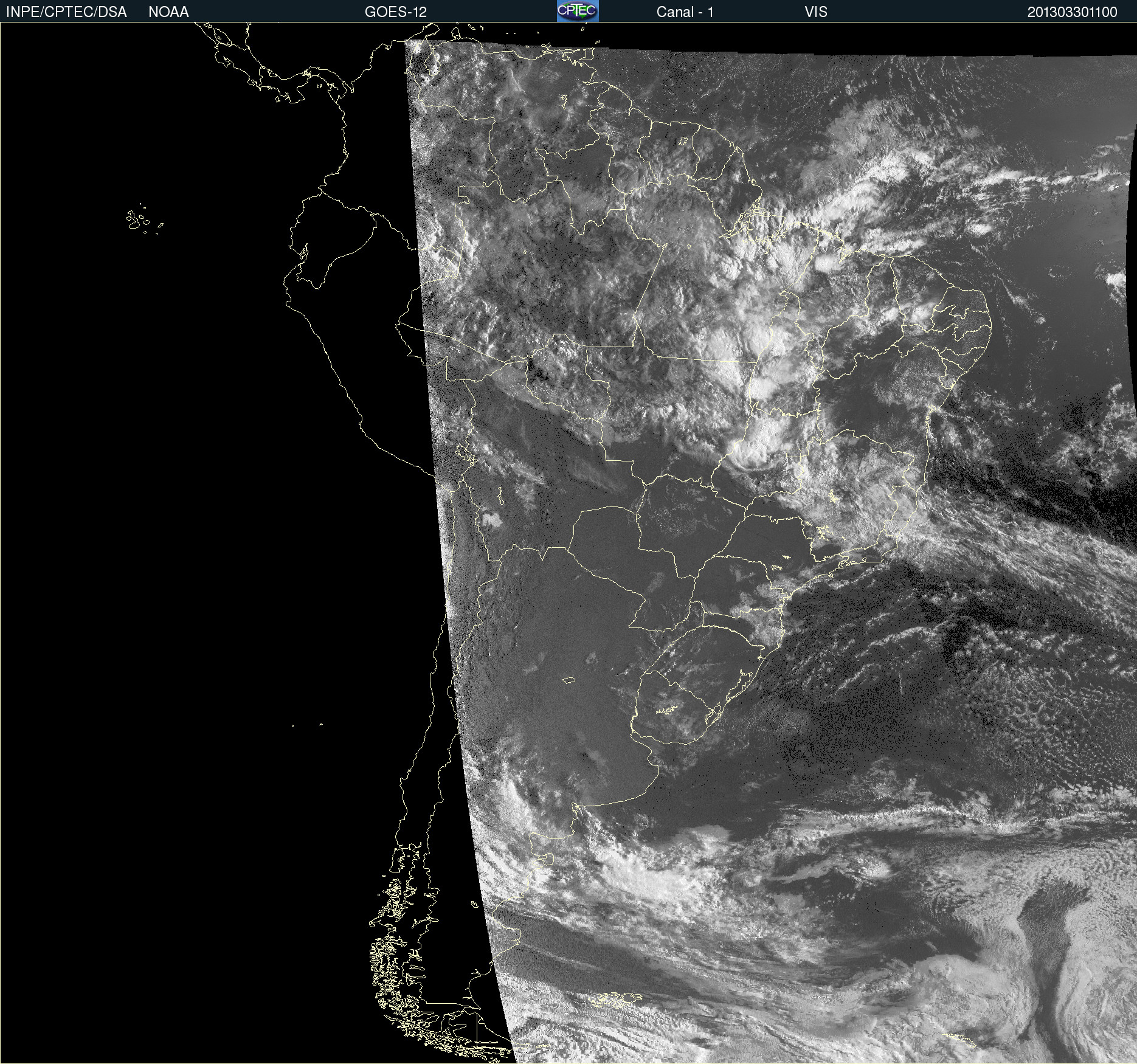1137x1064 pixels.
Task: Click the INPE/CPTEC/DSA header text
Action: pos(66,12)
